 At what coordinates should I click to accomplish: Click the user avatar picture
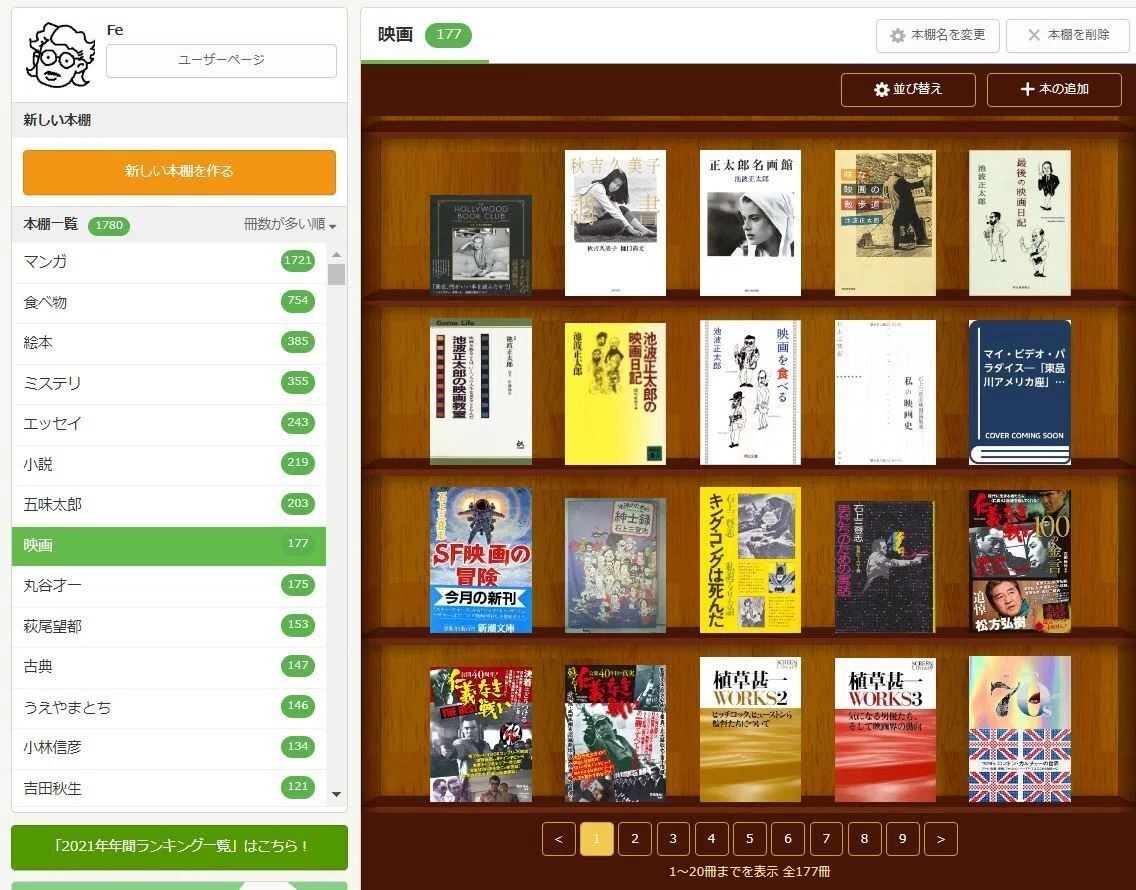pos(60,54)
